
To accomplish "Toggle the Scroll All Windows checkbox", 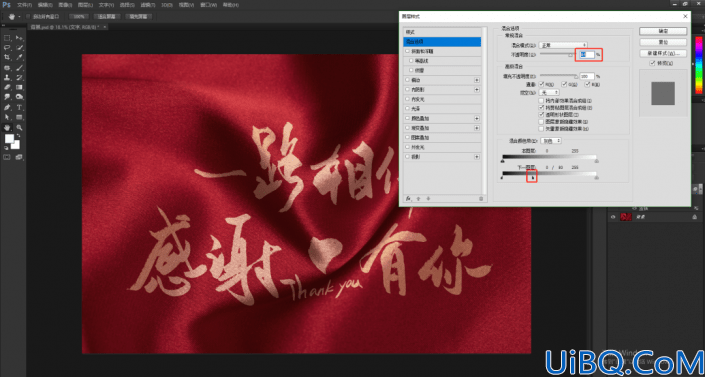I will pyautogui.click(x=28, y=17).
